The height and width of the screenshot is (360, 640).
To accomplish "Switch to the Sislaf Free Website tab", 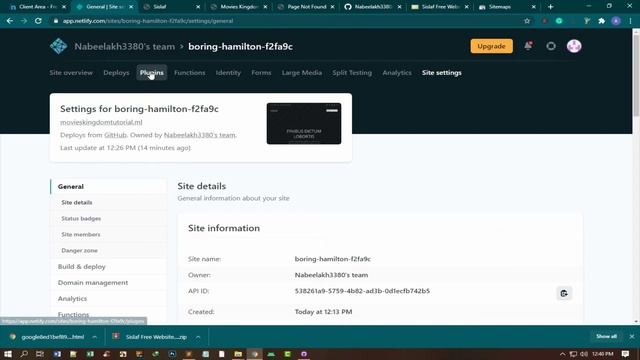I will click(439, 7).
